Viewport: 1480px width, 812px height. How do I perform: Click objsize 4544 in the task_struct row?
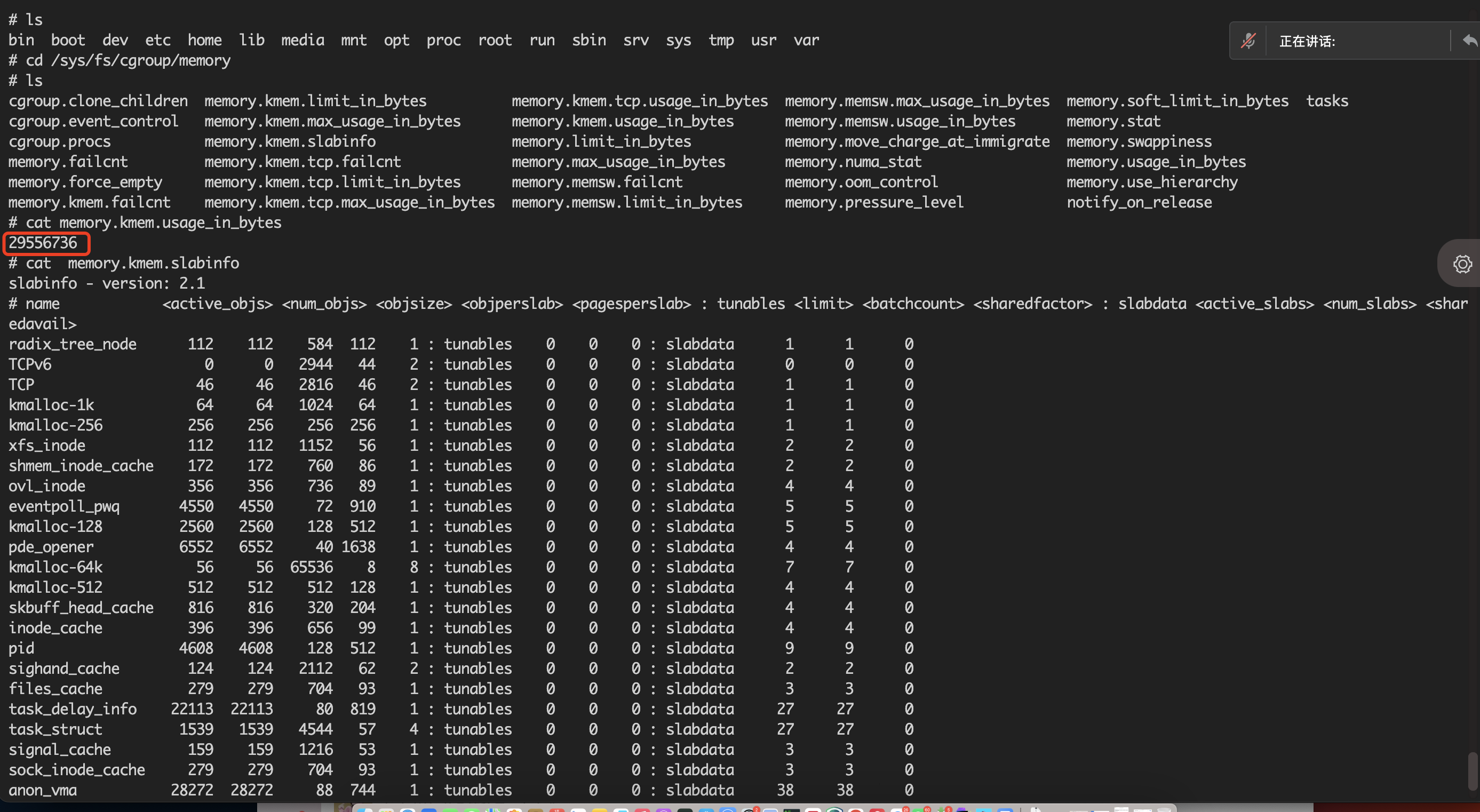[315, 729]
